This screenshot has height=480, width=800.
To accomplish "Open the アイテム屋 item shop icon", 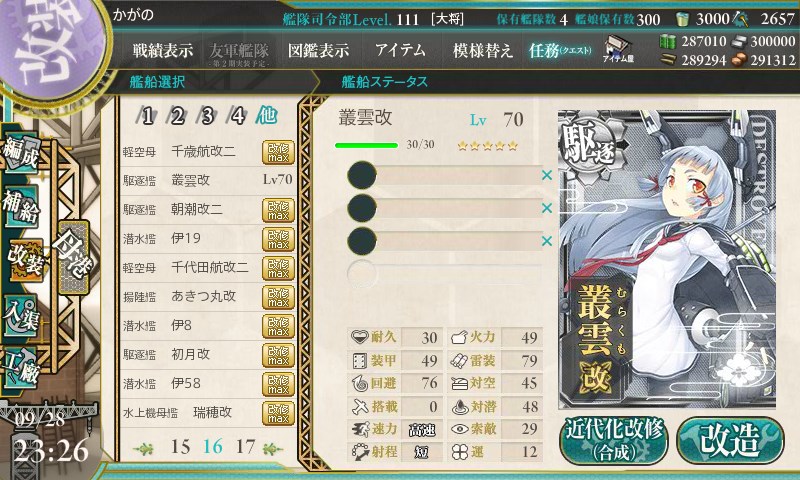I will [618, 49].
